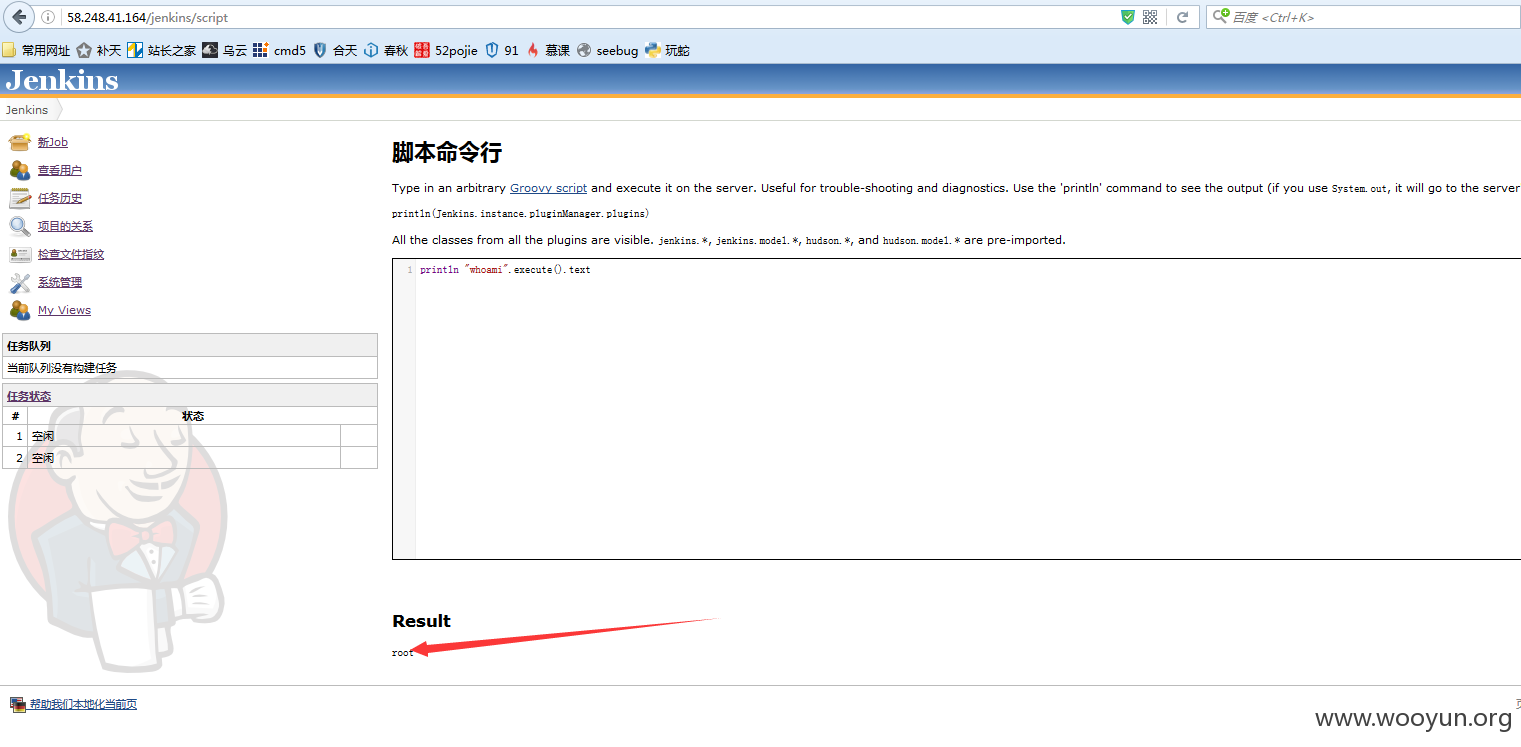The width and height of the screenshot is (1521, 747).
Task: Click the browser back arrow button
Action: (x=19, y=17)
